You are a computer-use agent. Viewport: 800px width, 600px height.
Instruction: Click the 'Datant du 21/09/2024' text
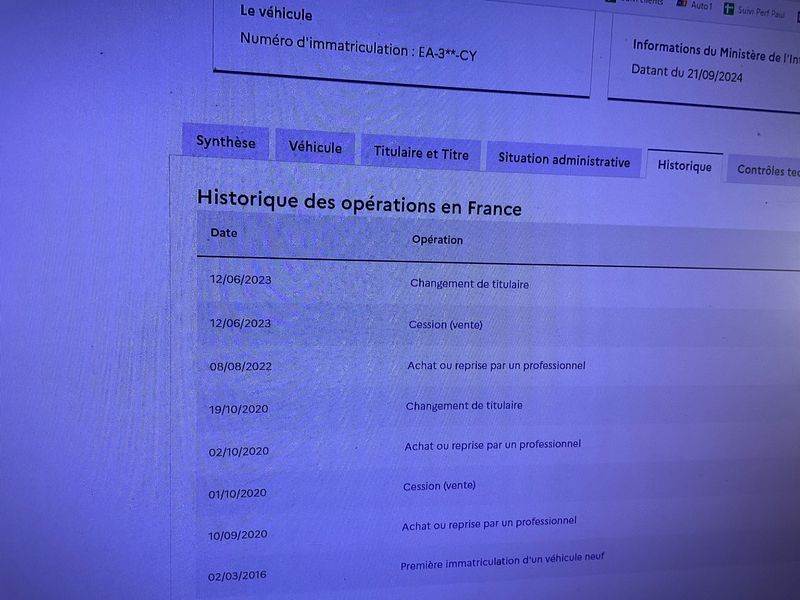pos(687,73)
